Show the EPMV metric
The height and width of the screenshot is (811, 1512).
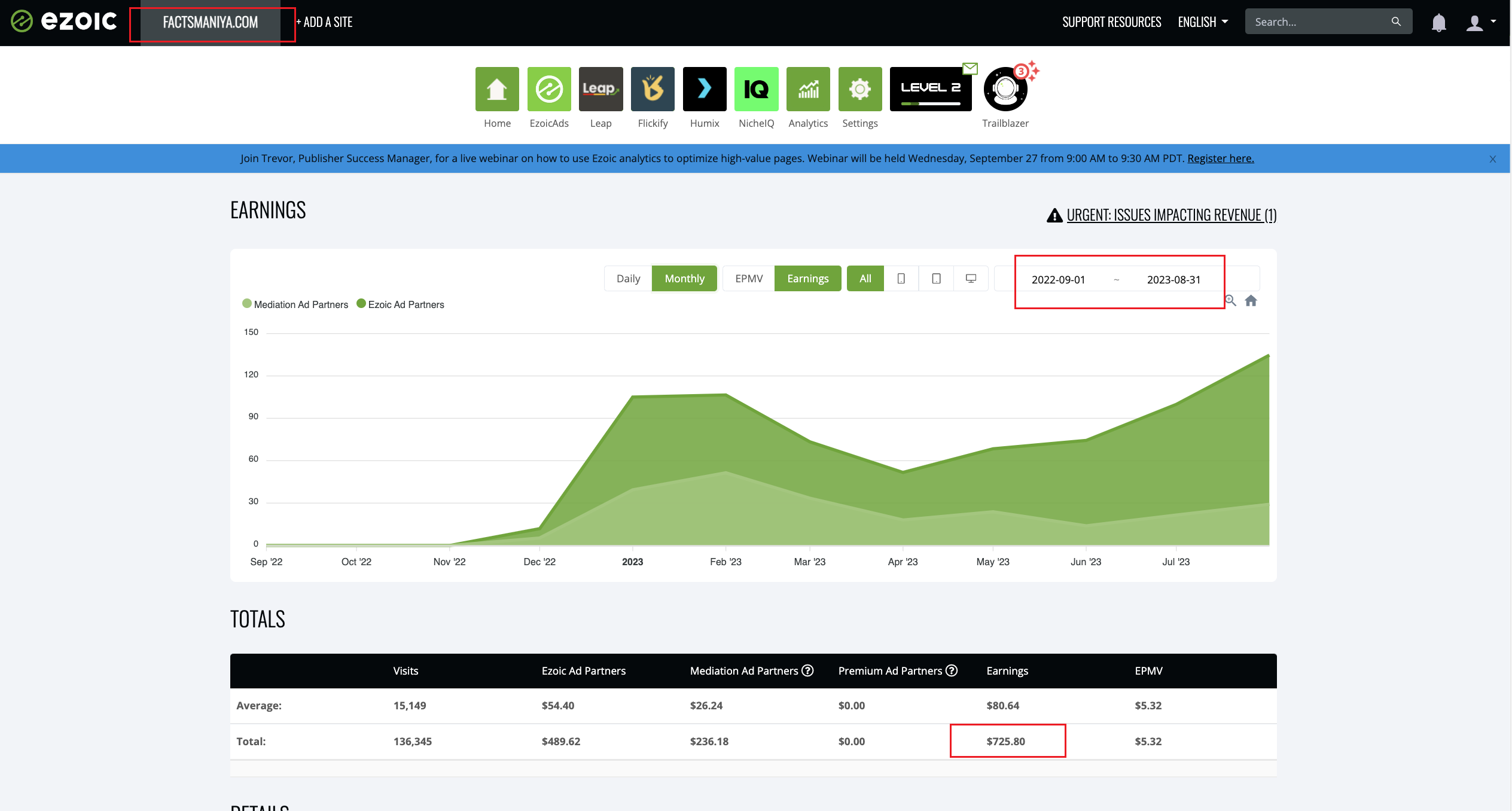[x=749, y=279]
